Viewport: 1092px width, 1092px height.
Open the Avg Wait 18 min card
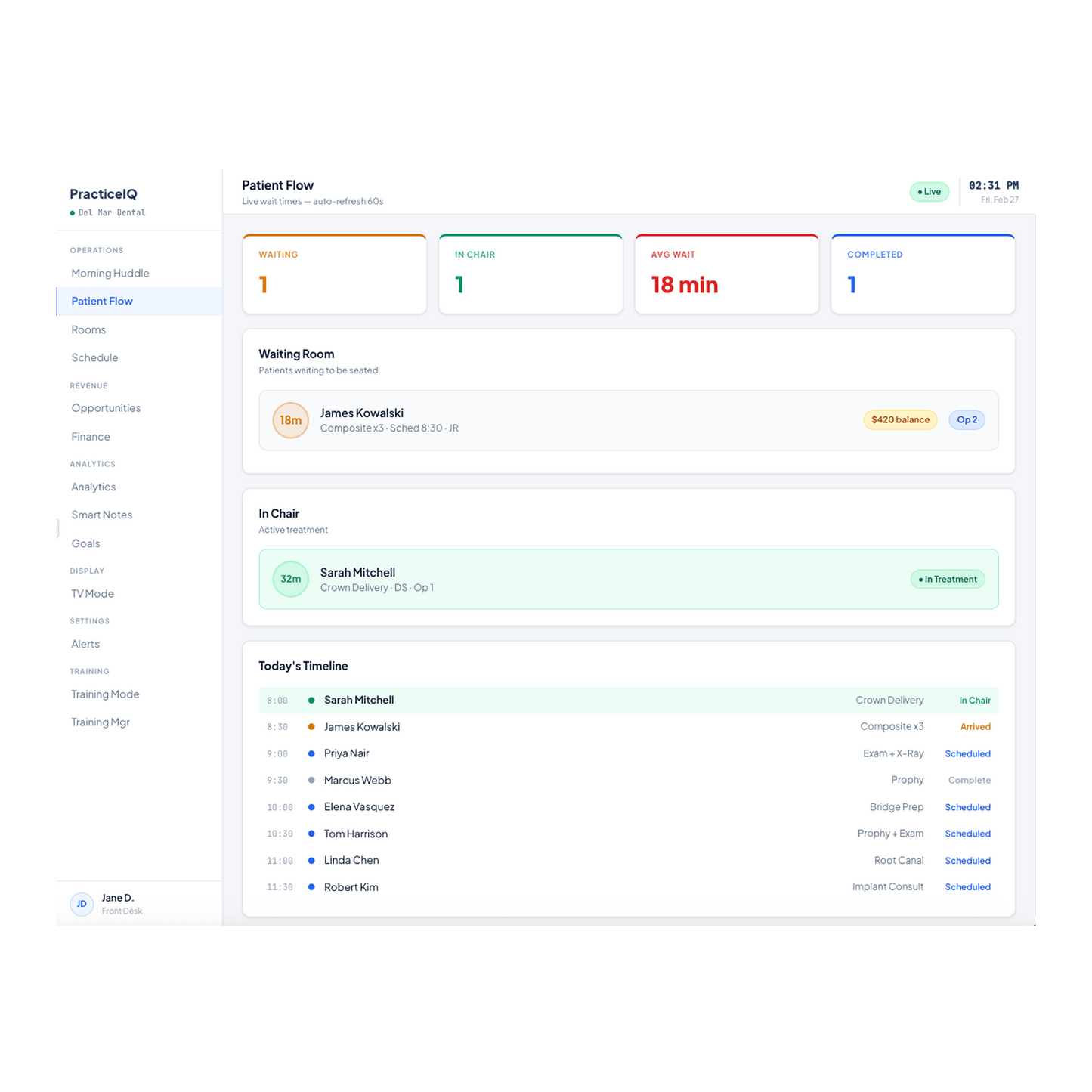click(727, 274)
